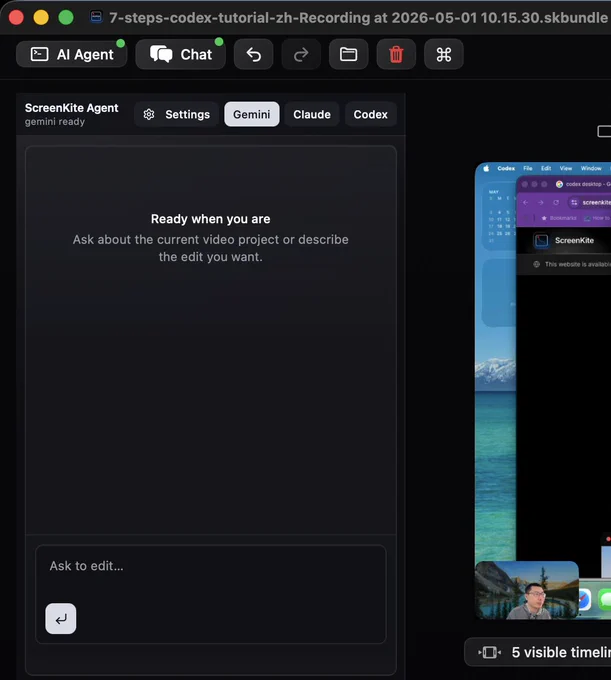Click the 'Ready when you are' text
The width and height of the screenshot is (611, 680).
click(211, 219)
